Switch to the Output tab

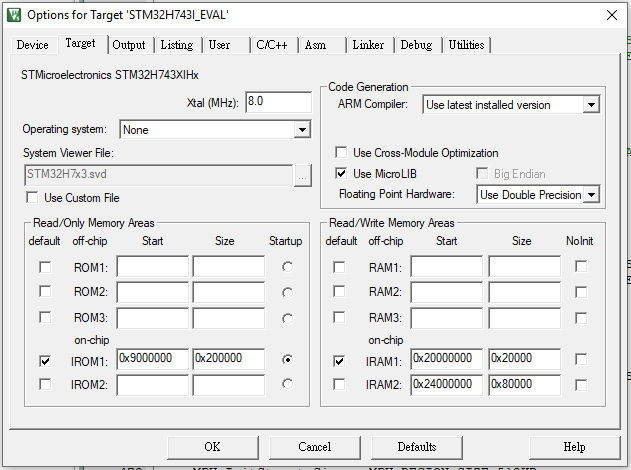[x=129, y=45]
